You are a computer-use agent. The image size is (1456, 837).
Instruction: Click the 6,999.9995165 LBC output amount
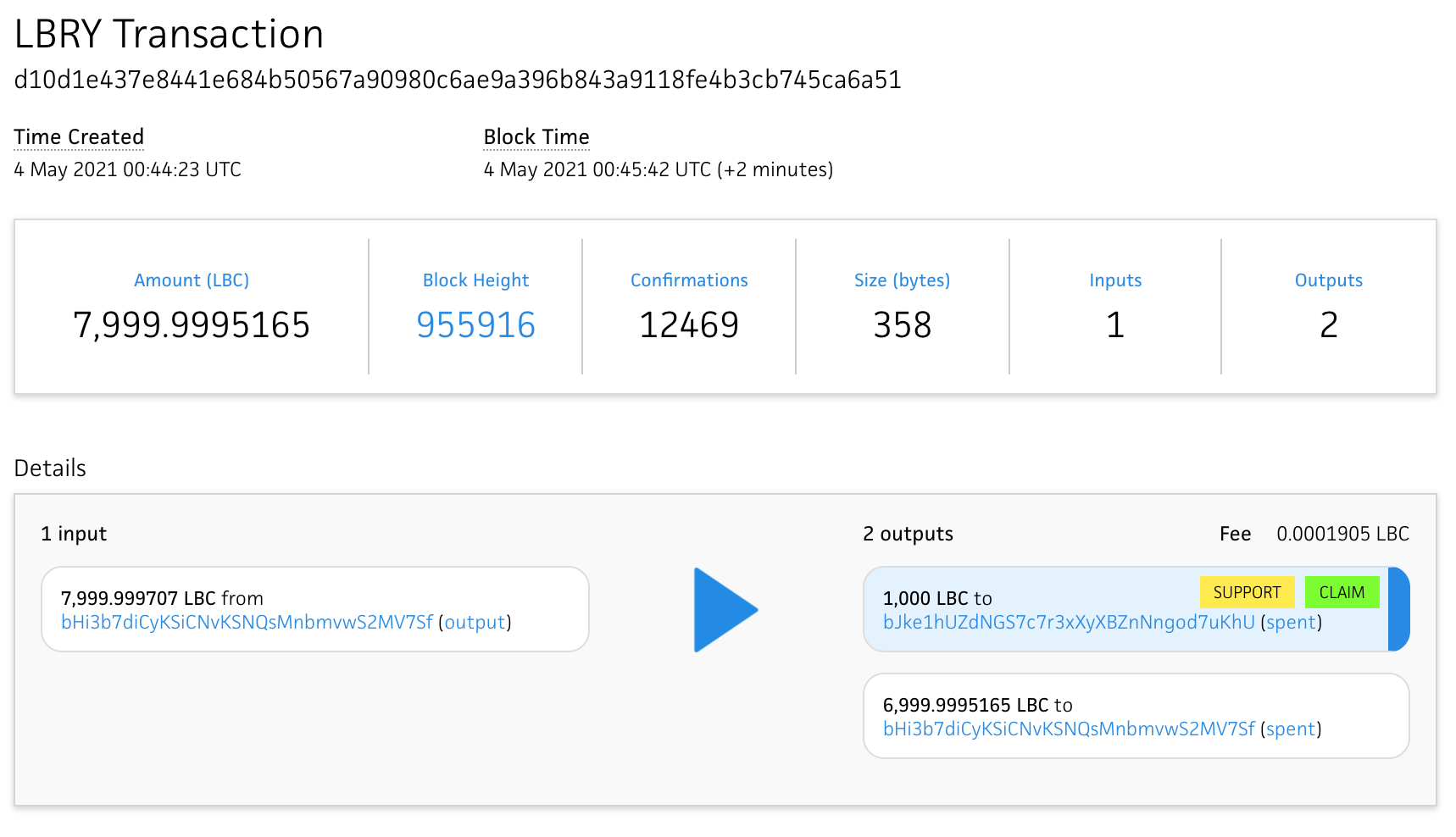click(x=966, y=705)
